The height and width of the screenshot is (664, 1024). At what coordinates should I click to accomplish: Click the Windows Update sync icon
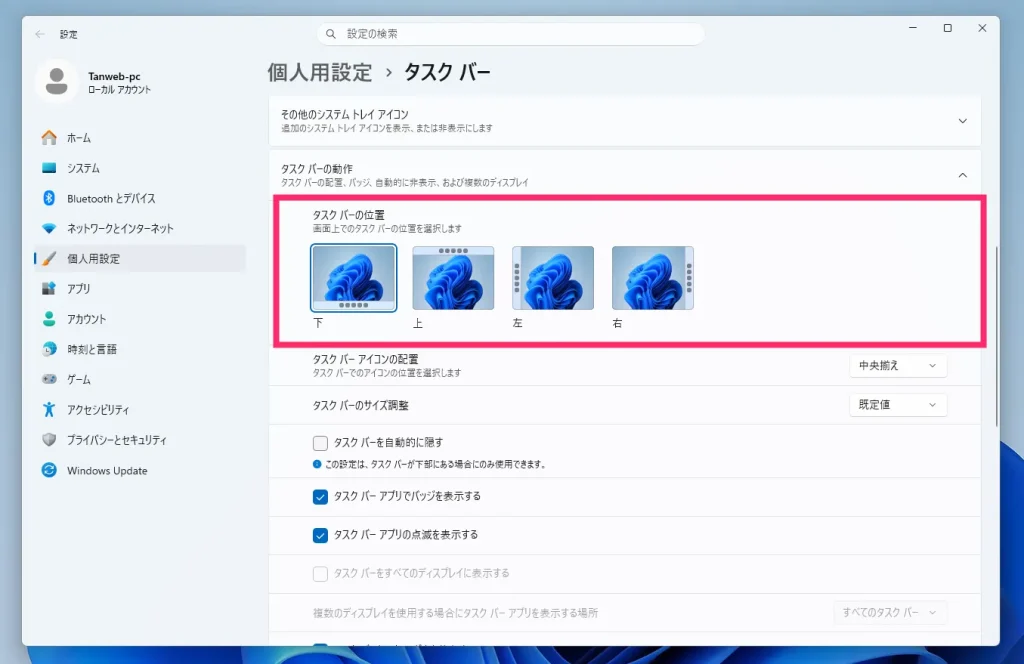[49, 470]
